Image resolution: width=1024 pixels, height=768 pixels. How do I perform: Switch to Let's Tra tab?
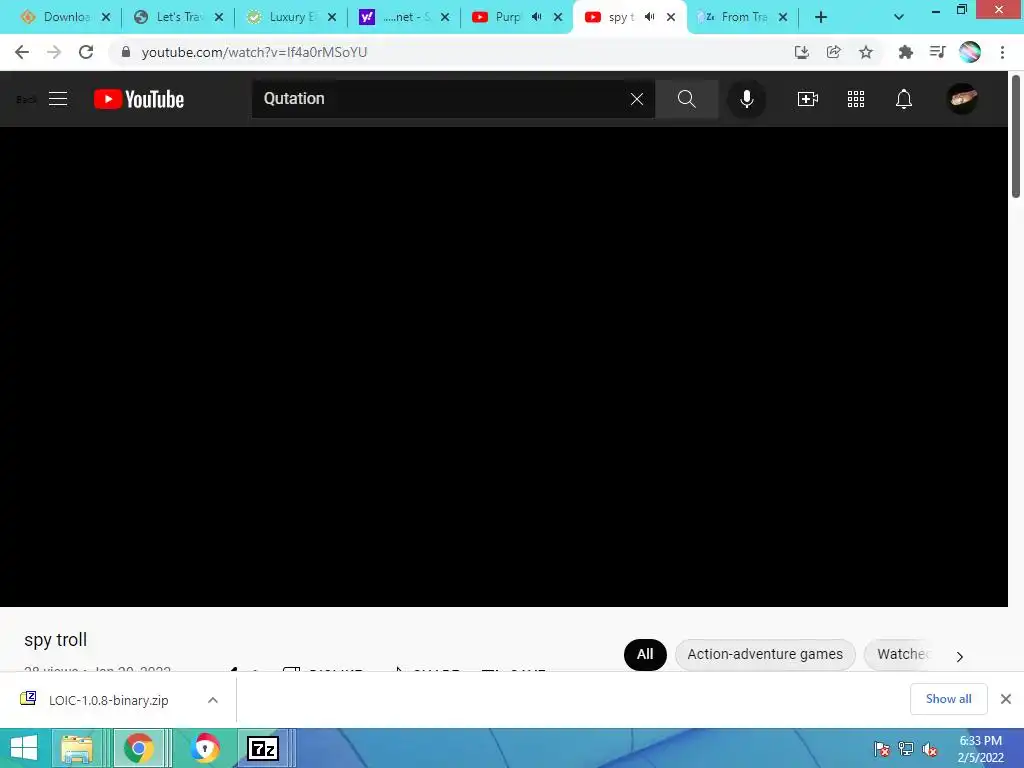[x=178, y=17]
